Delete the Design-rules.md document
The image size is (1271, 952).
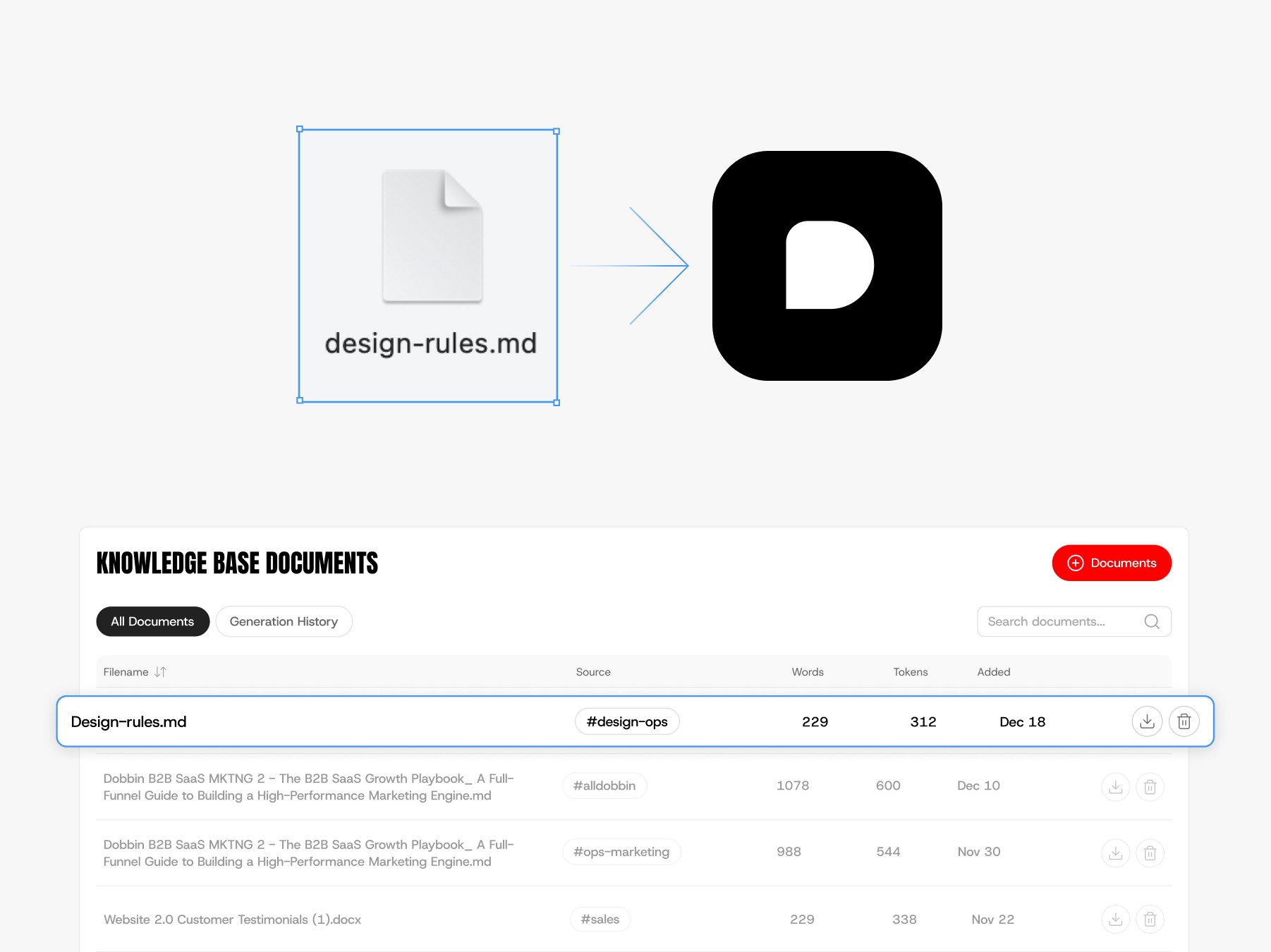[1184, 721]
